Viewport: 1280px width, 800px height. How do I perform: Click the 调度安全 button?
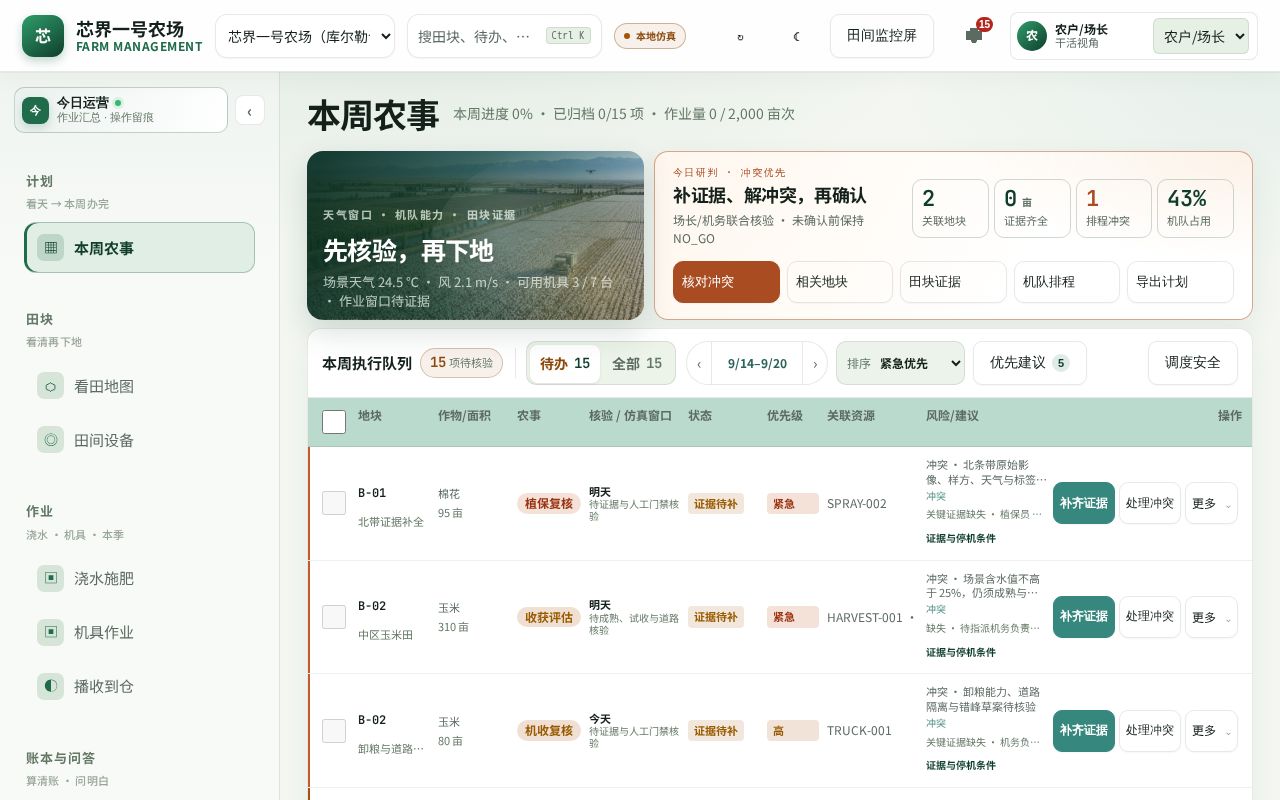pos(1193,363)
